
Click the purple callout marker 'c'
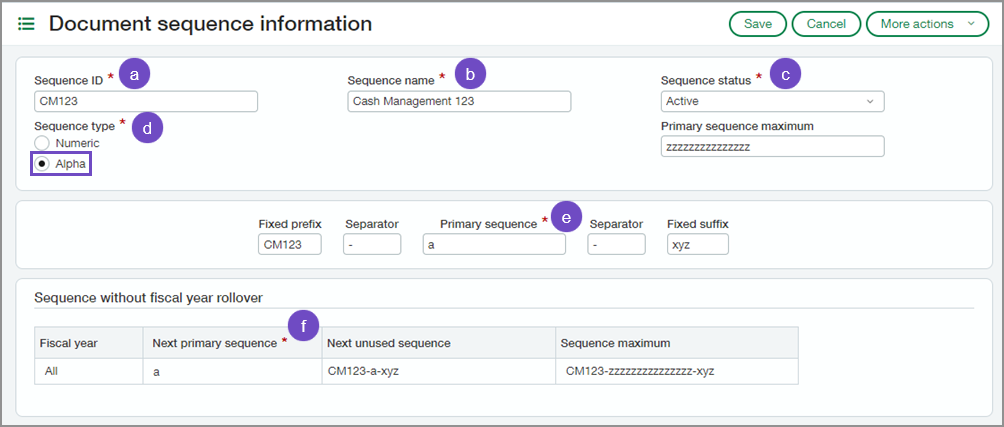[x=785, y=73]
